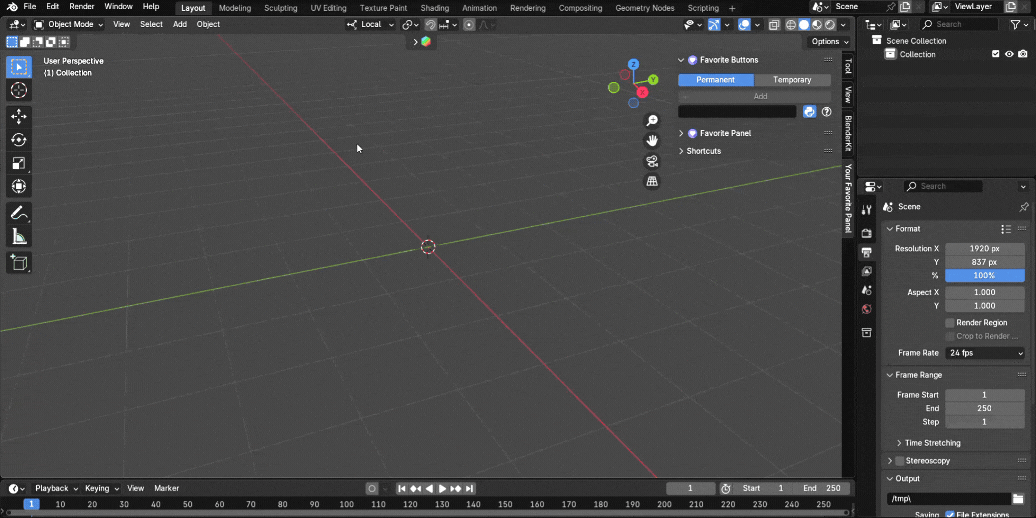The width and height of the screenshot is (1036, 518).
Task: Switch to the Shading workspace tab
Action: pyautogui.click(x=435, y=8)
